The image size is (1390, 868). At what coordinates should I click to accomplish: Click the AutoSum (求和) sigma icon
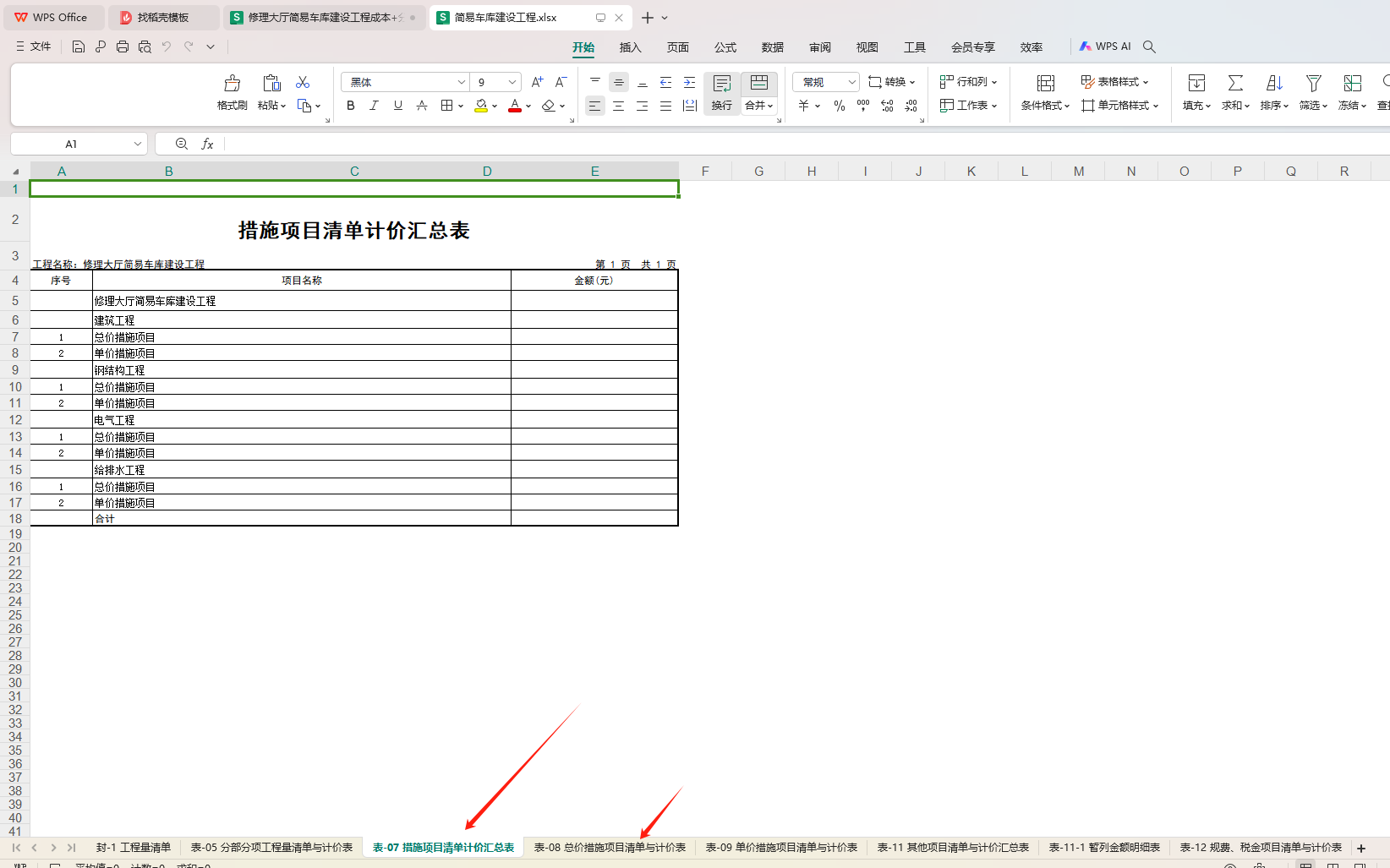point(1235,83)
